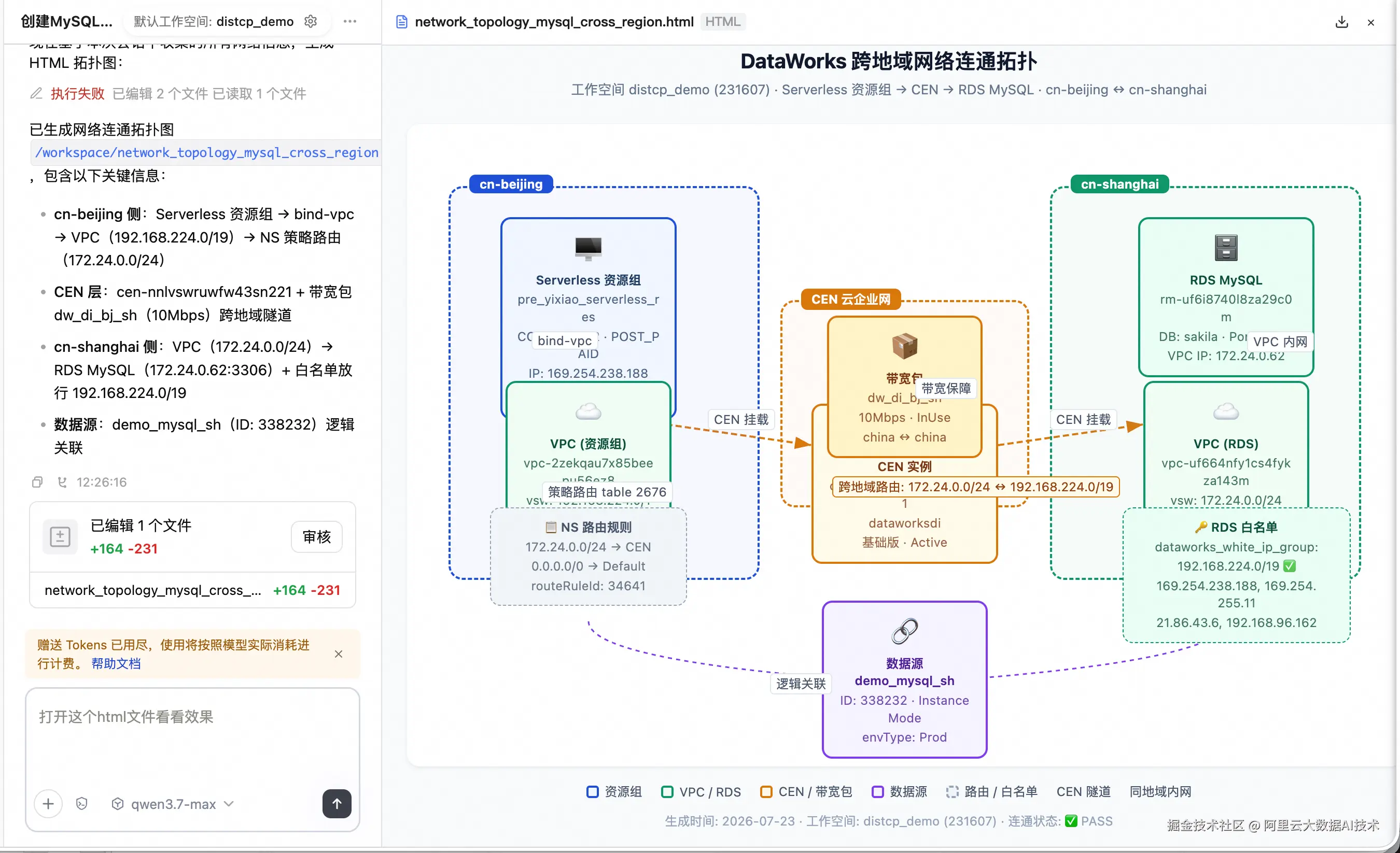Click the orange CEN / 带宽包 legend swatch

coord(766,792)
